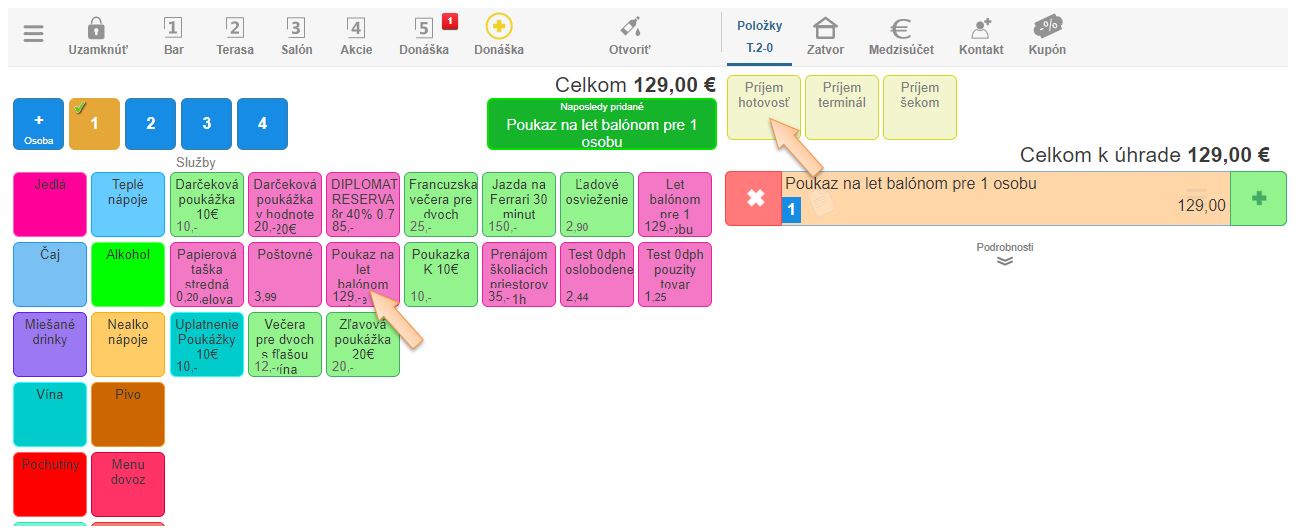Add Jazda na Ferrari 30 minut item

click(519, 203)
